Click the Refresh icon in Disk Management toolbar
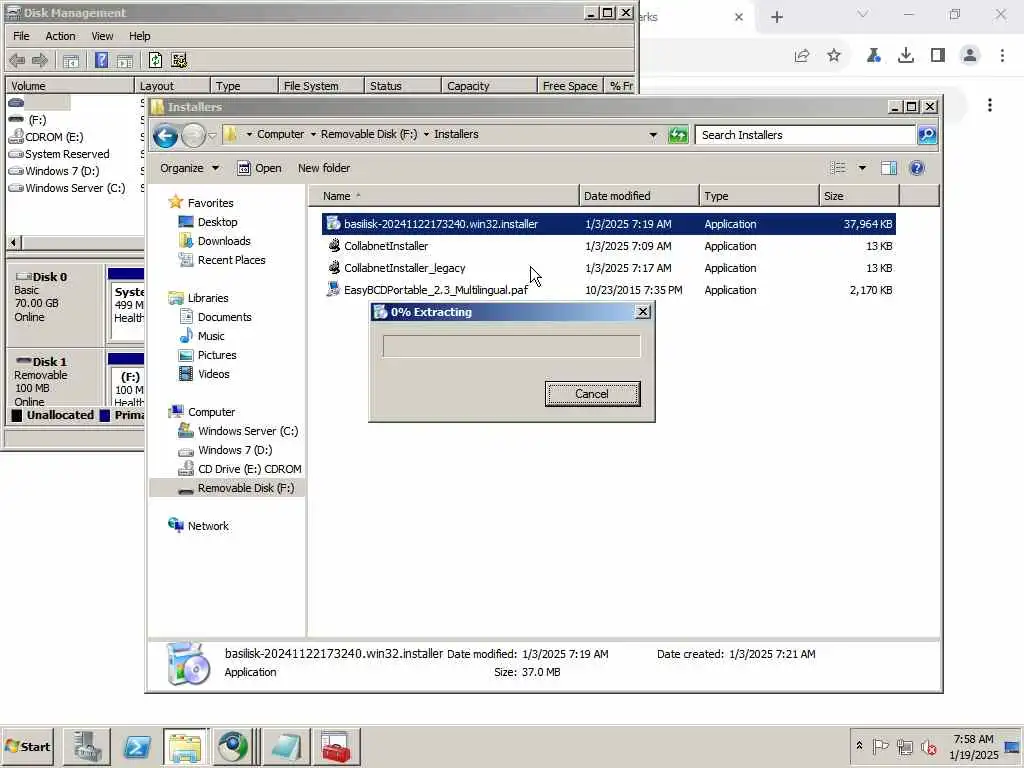 pos(155,61)
